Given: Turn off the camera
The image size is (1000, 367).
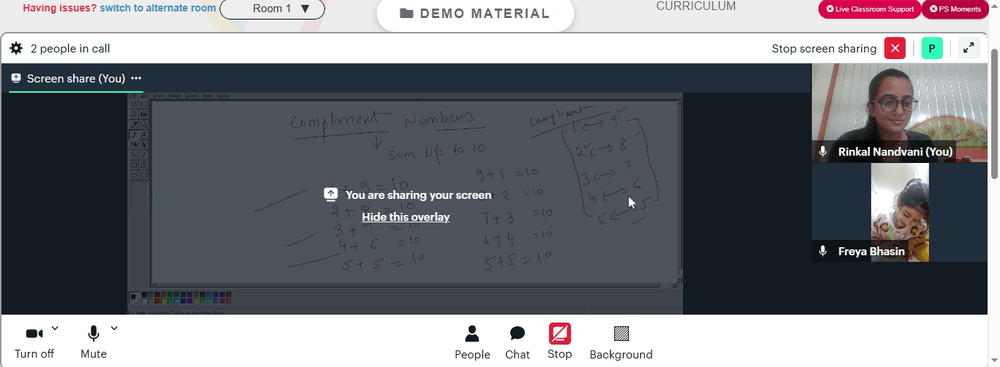Looking at the screenshot, I should [x=34, y=342].
